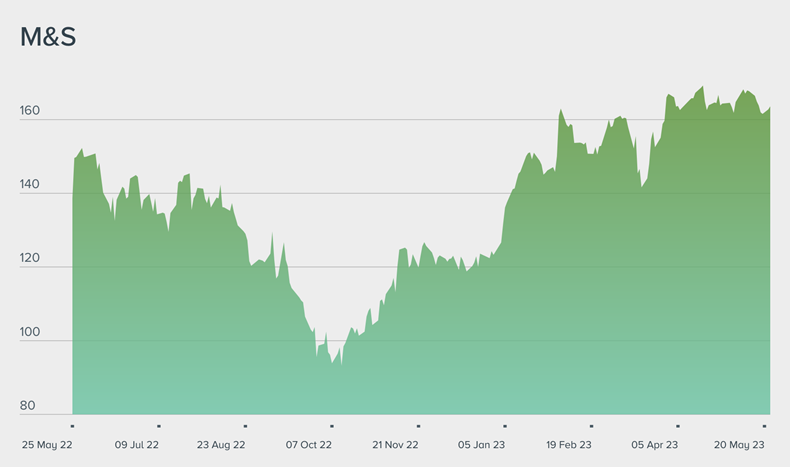
Task: Select the 80 y-axis label
Action: [27, 406]
